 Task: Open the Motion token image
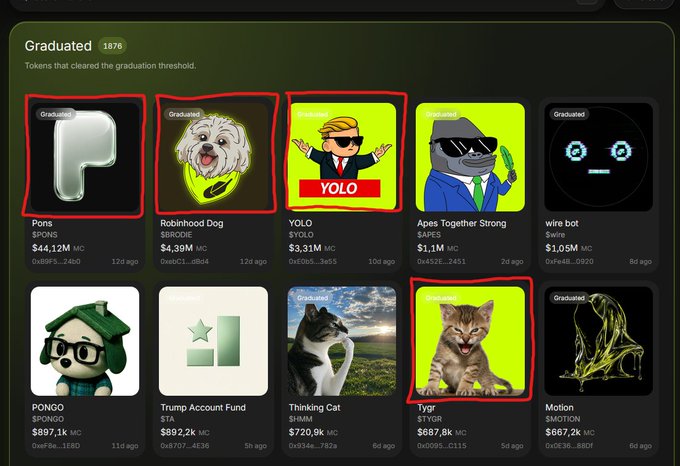(598, 341)
